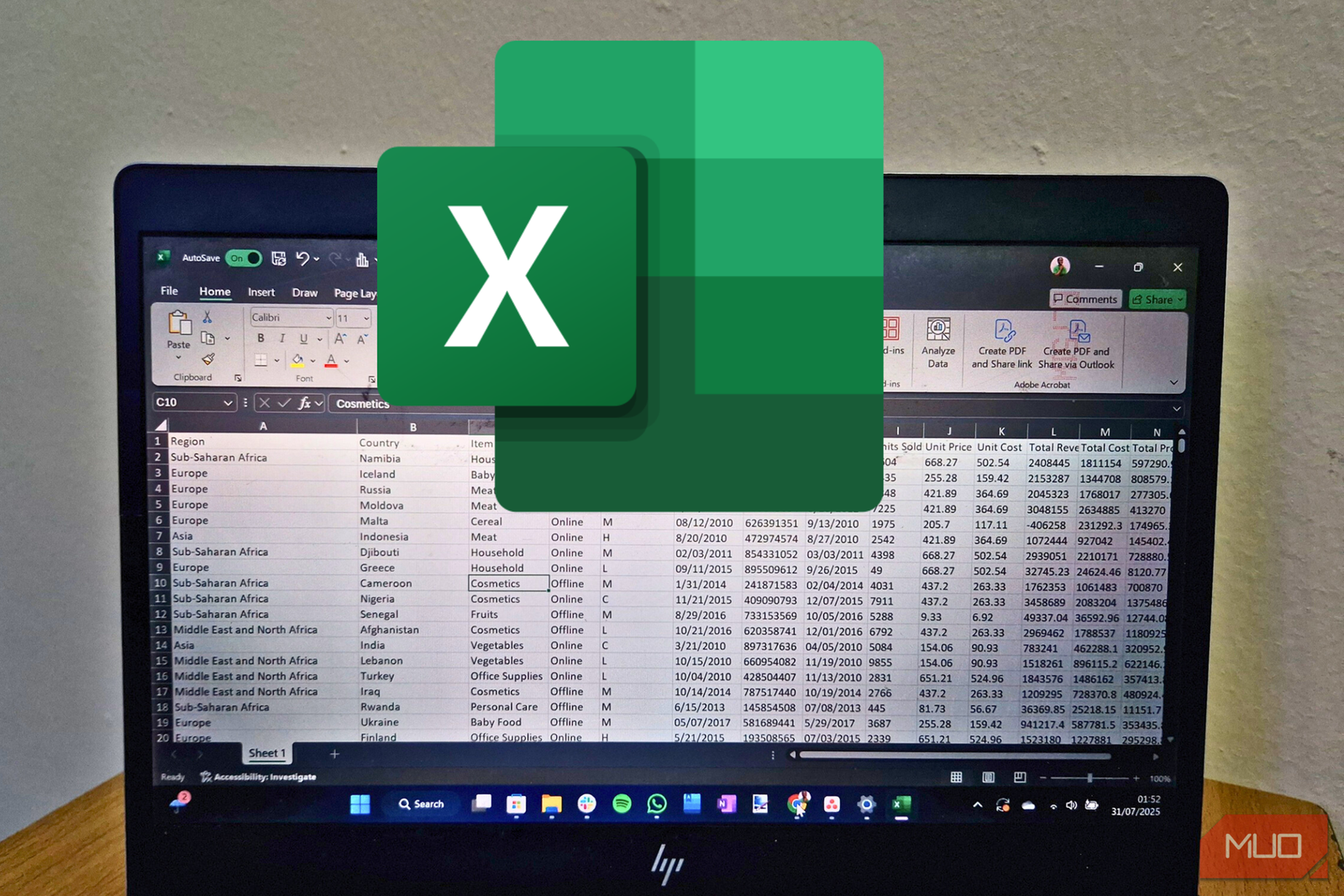Open the Fill Color dropdown arrow
This screenshot has width=1344, height=896.
point(313,361)
